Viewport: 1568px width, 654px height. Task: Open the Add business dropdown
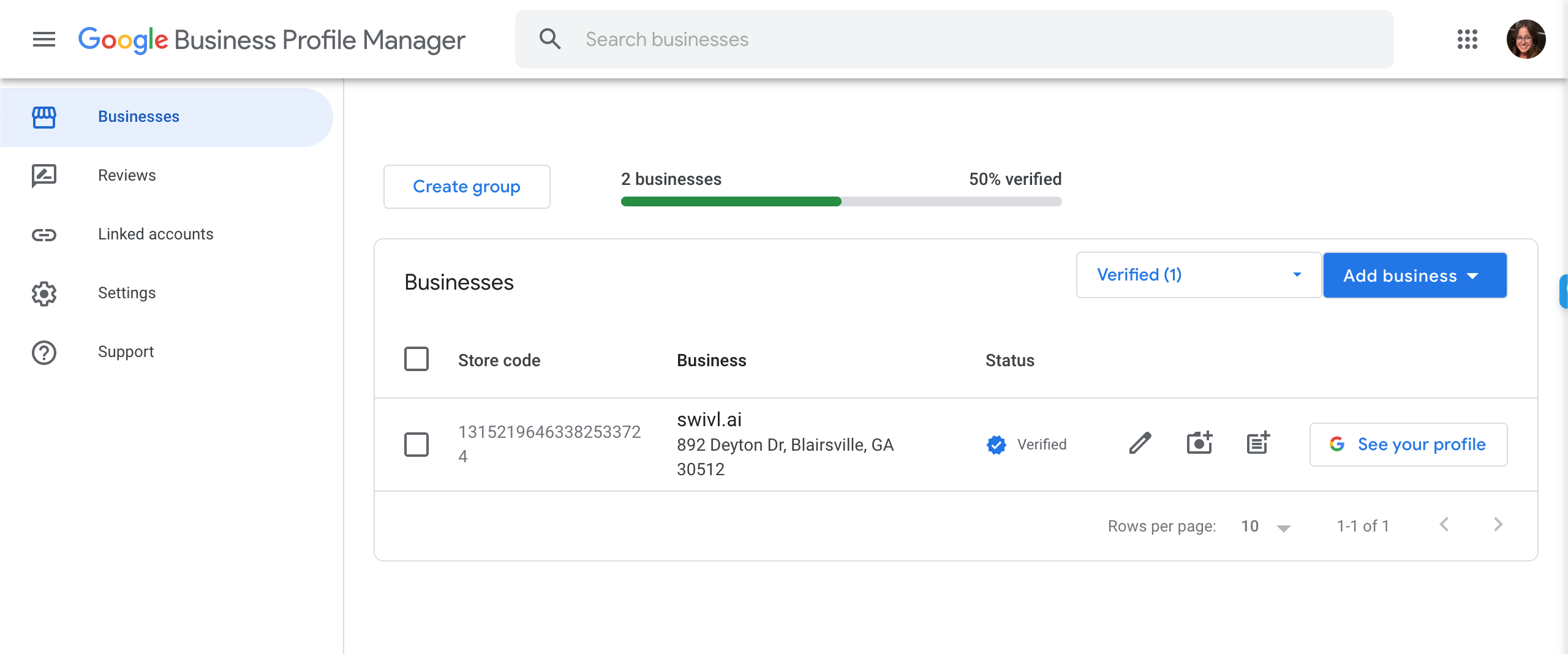tap(1414, 276)
